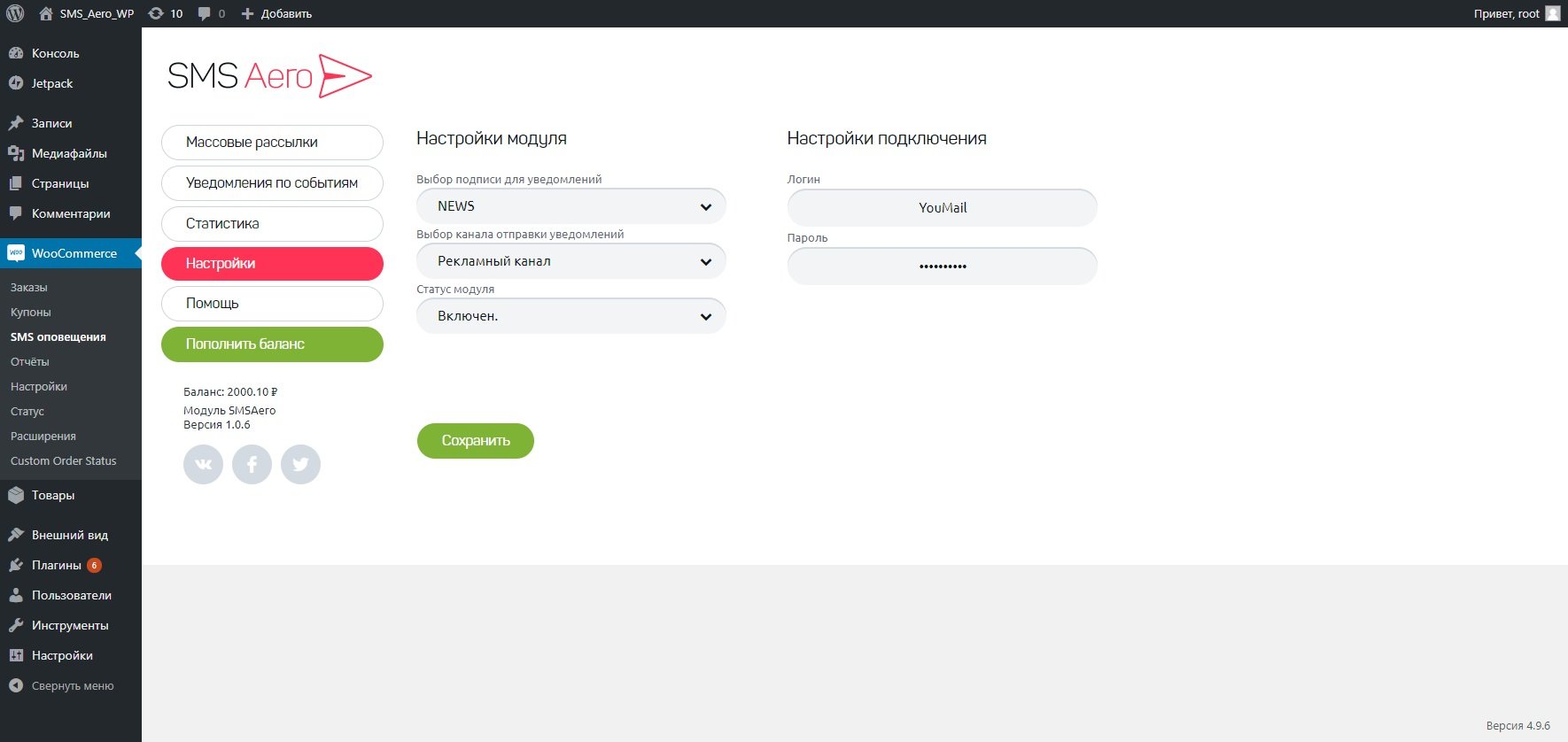1568x742 pixels.
Task: Open the Twitter social icon
Action: pos(300,464)
